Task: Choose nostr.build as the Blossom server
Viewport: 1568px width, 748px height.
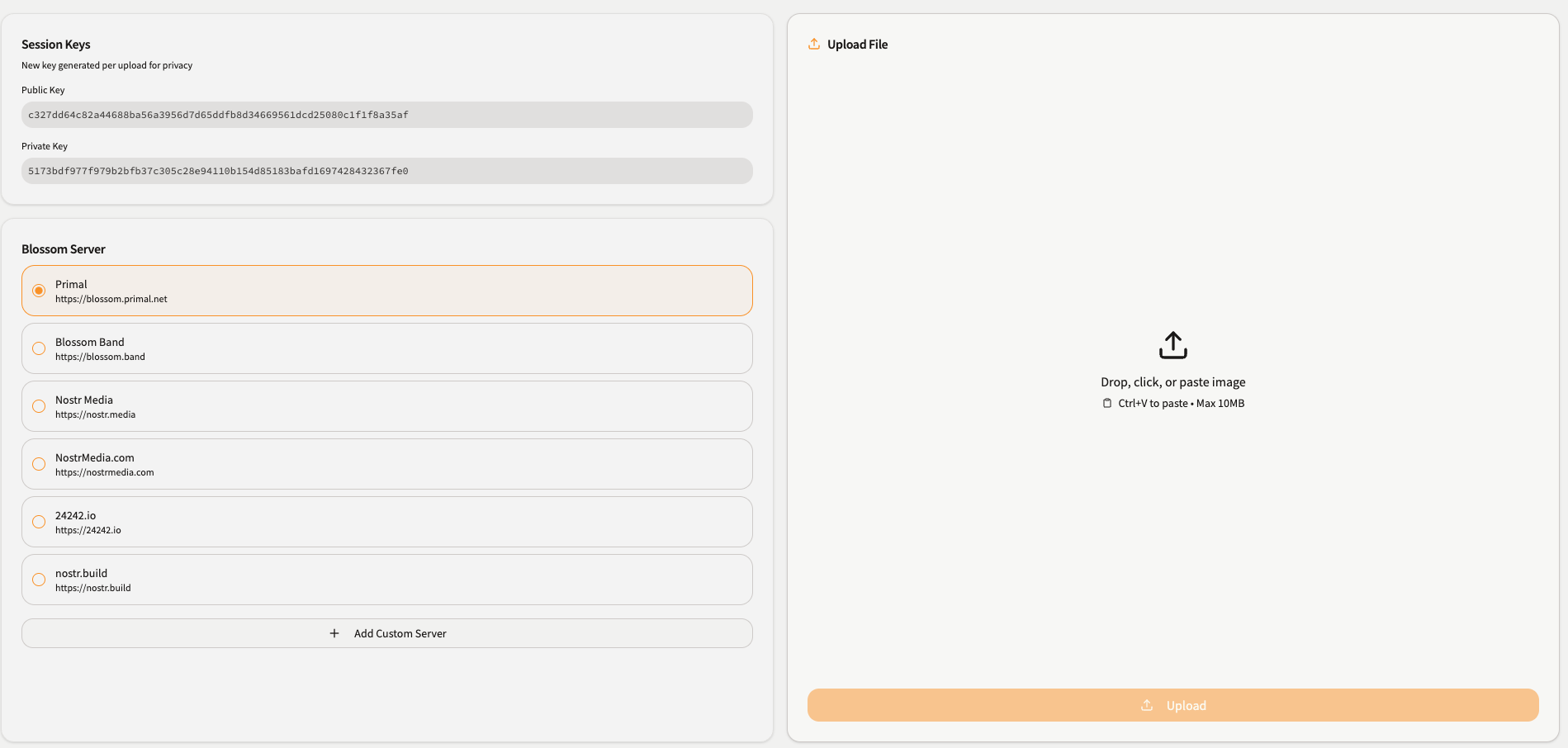Action: 39,580
